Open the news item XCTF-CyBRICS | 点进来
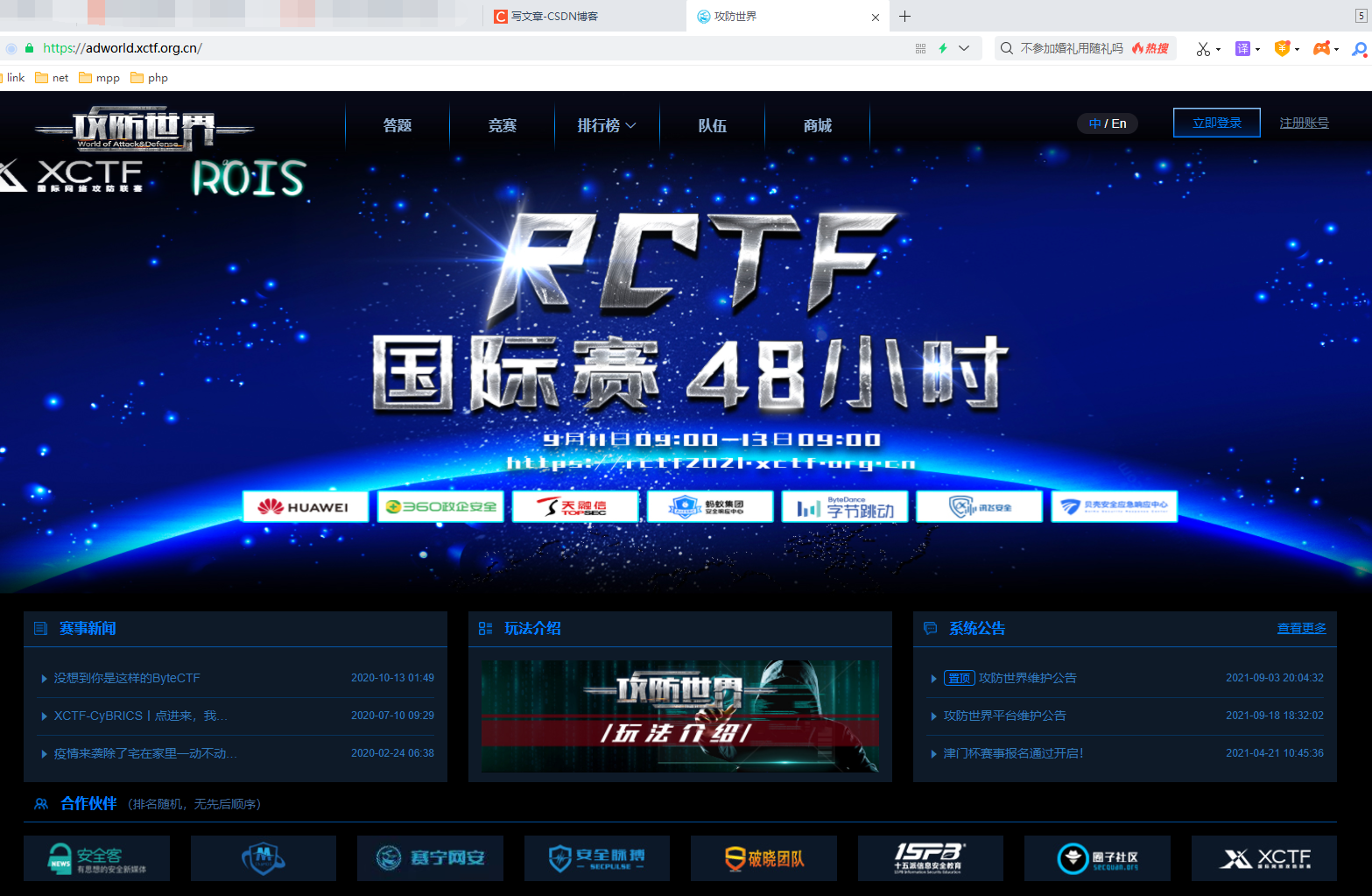 140,716
